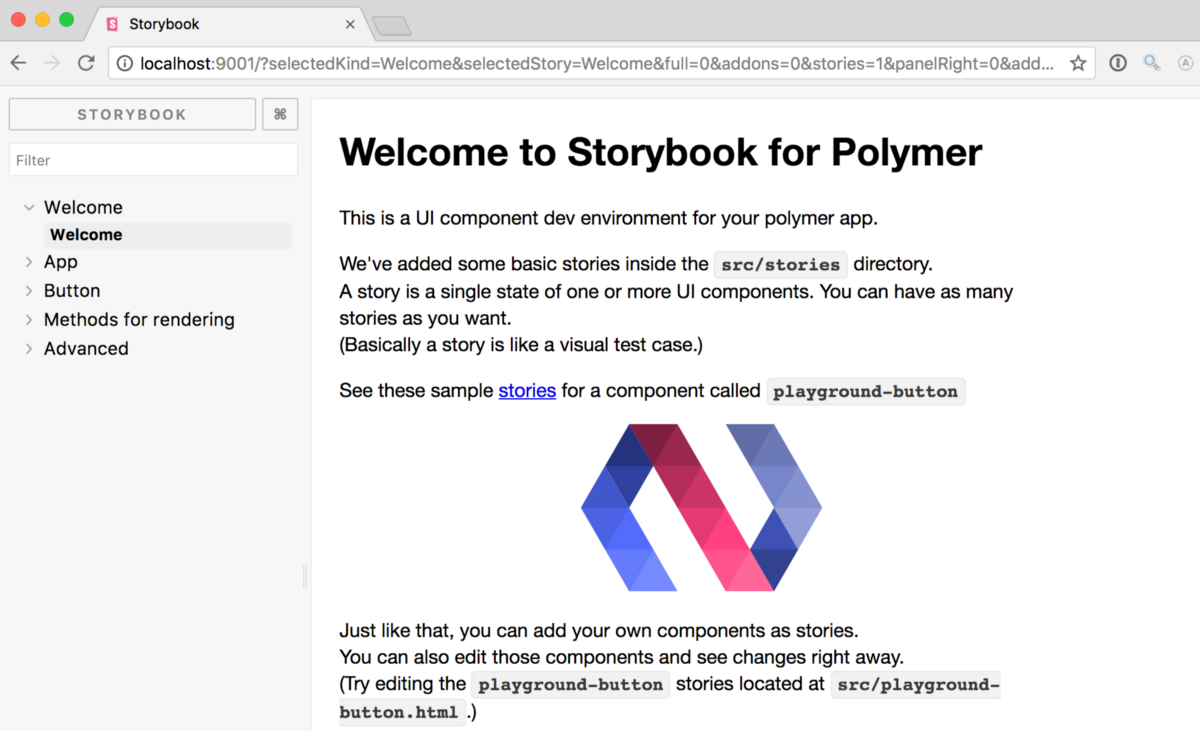Open the keyboard shortcuts command button
The width and height of the screenshot is (1200, 731).
280,114
